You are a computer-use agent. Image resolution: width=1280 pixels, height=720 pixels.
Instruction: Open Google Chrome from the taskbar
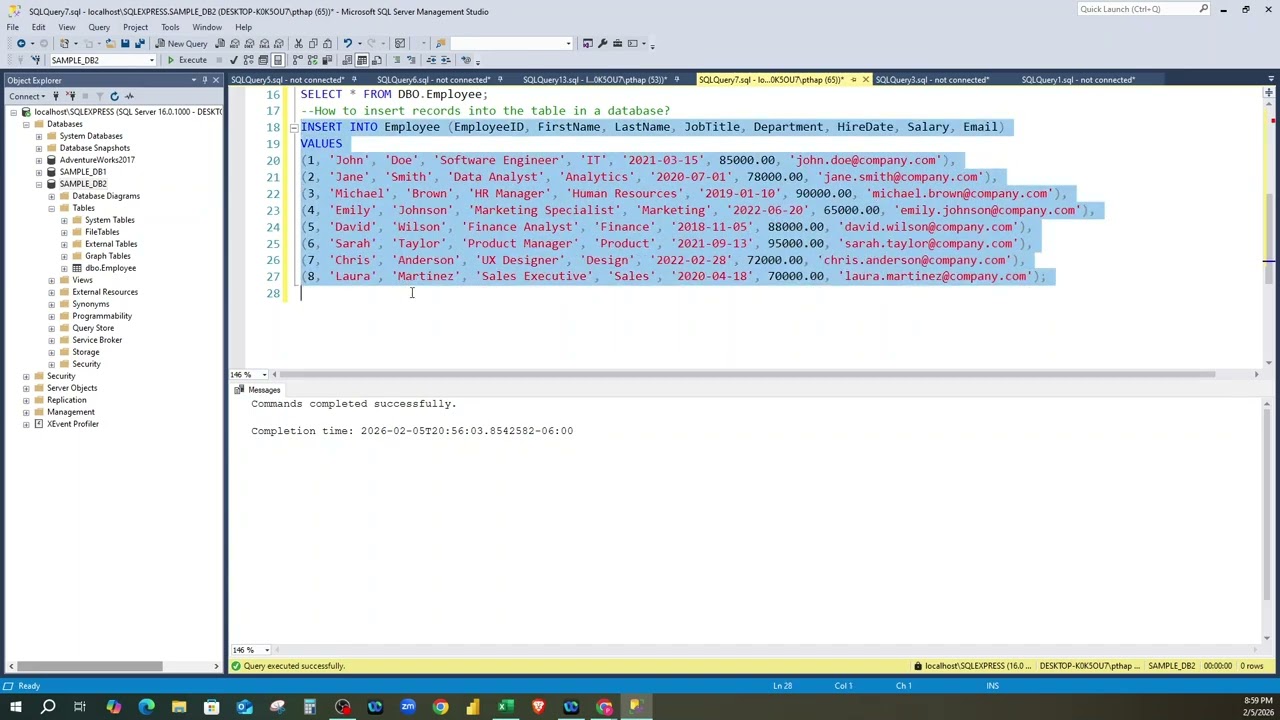pos(440,708)
